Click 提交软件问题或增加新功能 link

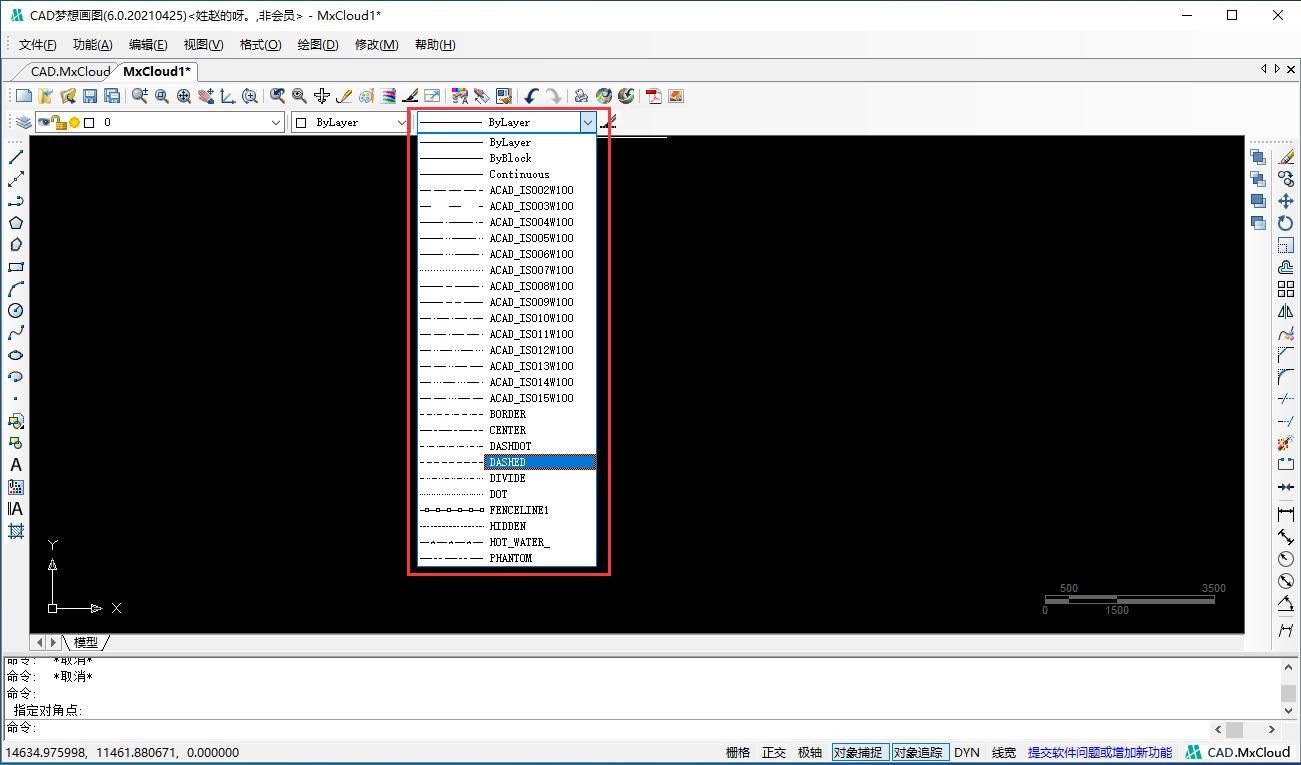coord(1100,752)
